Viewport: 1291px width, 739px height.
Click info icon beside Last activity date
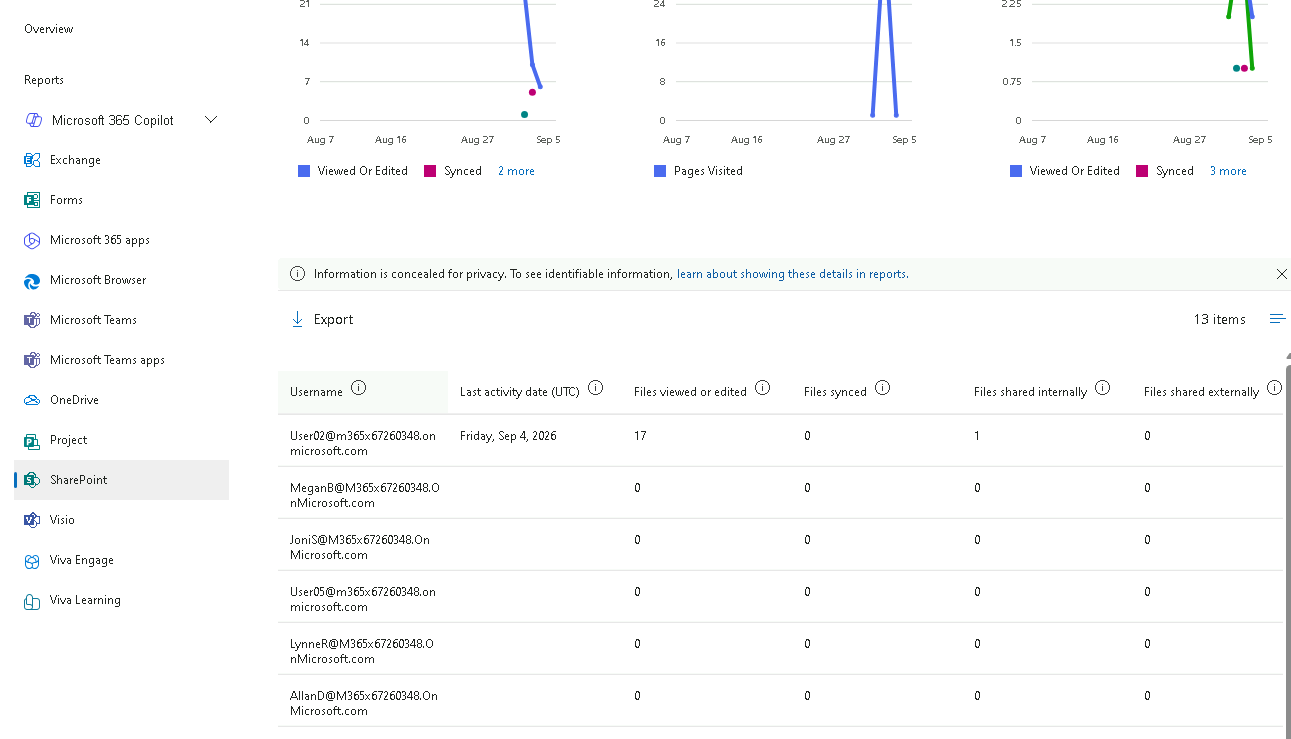click(596, 388)
